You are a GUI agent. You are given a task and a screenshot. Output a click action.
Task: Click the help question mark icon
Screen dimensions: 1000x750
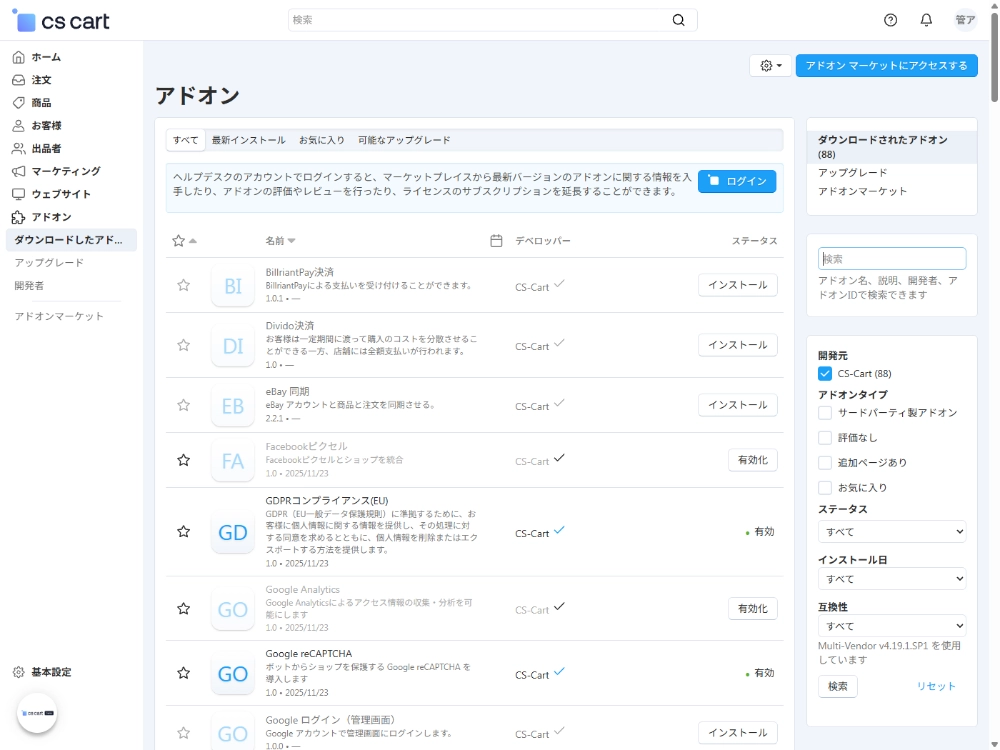pos(891,20)
